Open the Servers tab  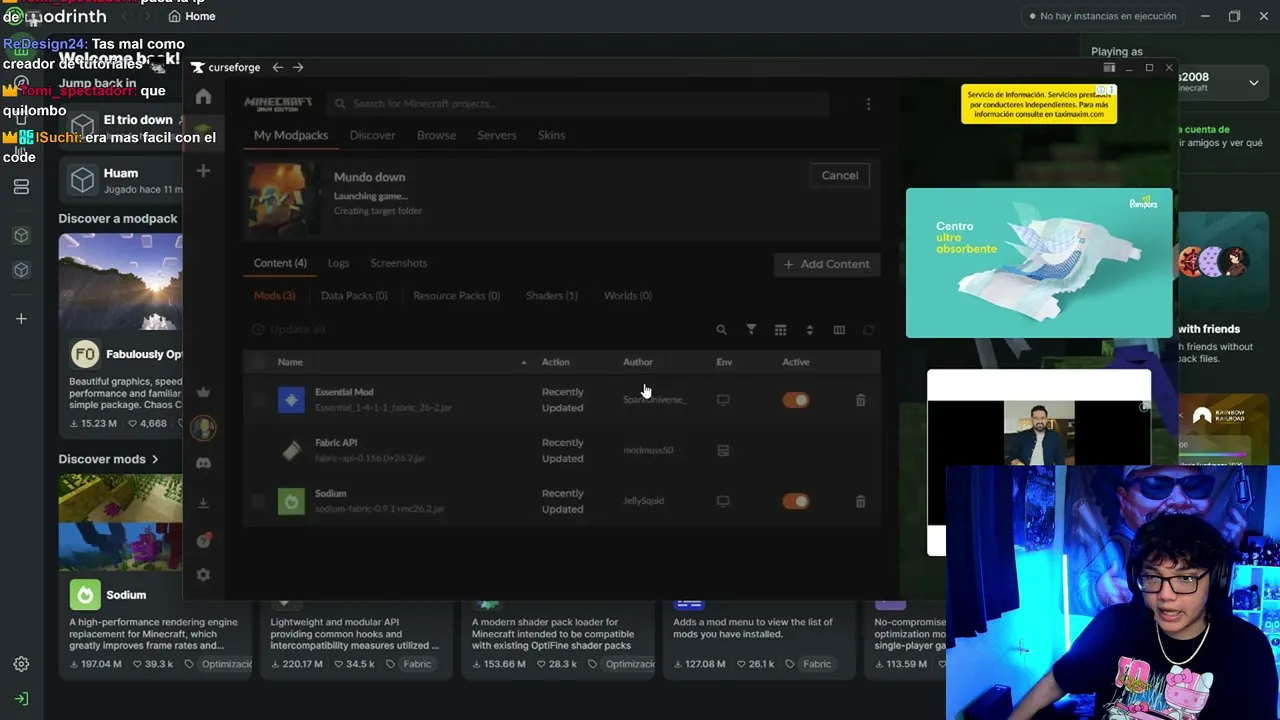(x=497, y=135)
